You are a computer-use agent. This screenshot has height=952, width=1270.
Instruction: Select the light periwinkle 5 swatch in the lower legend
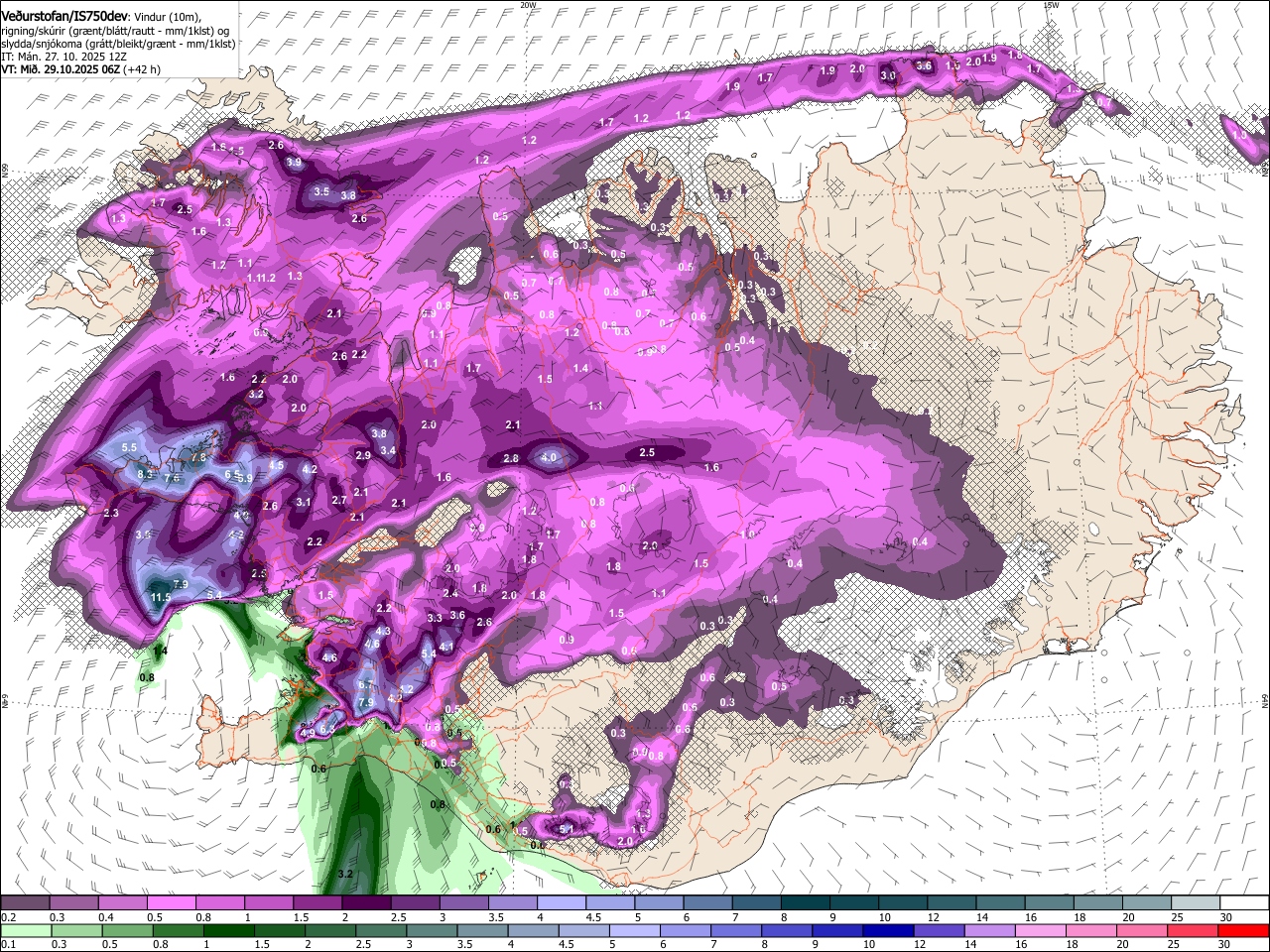(x=635, y=930)
